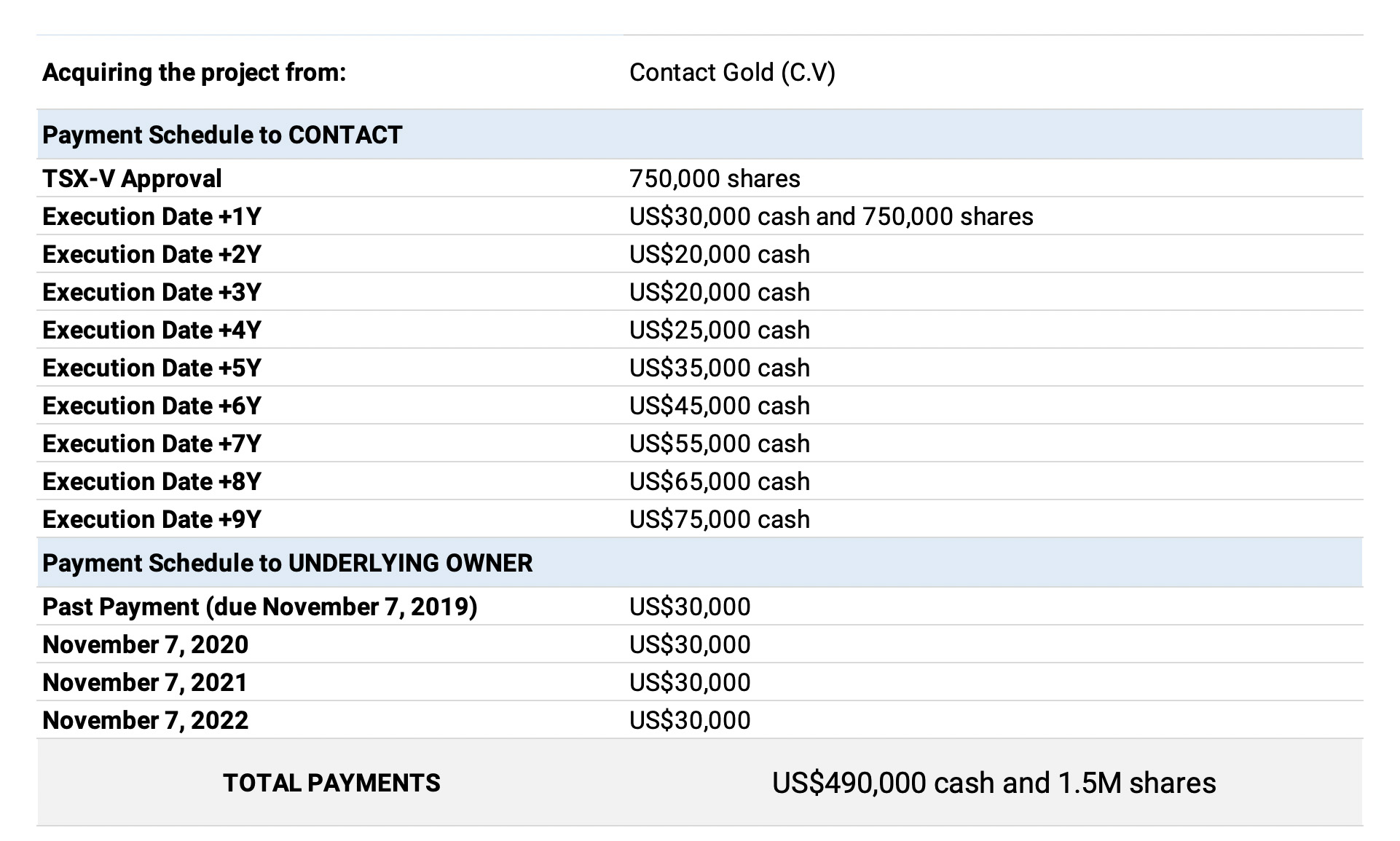Click 'US$490,000 cash and 1.5M shares' total
Screen dimensions: 1400x841
(x=994, y=783)
